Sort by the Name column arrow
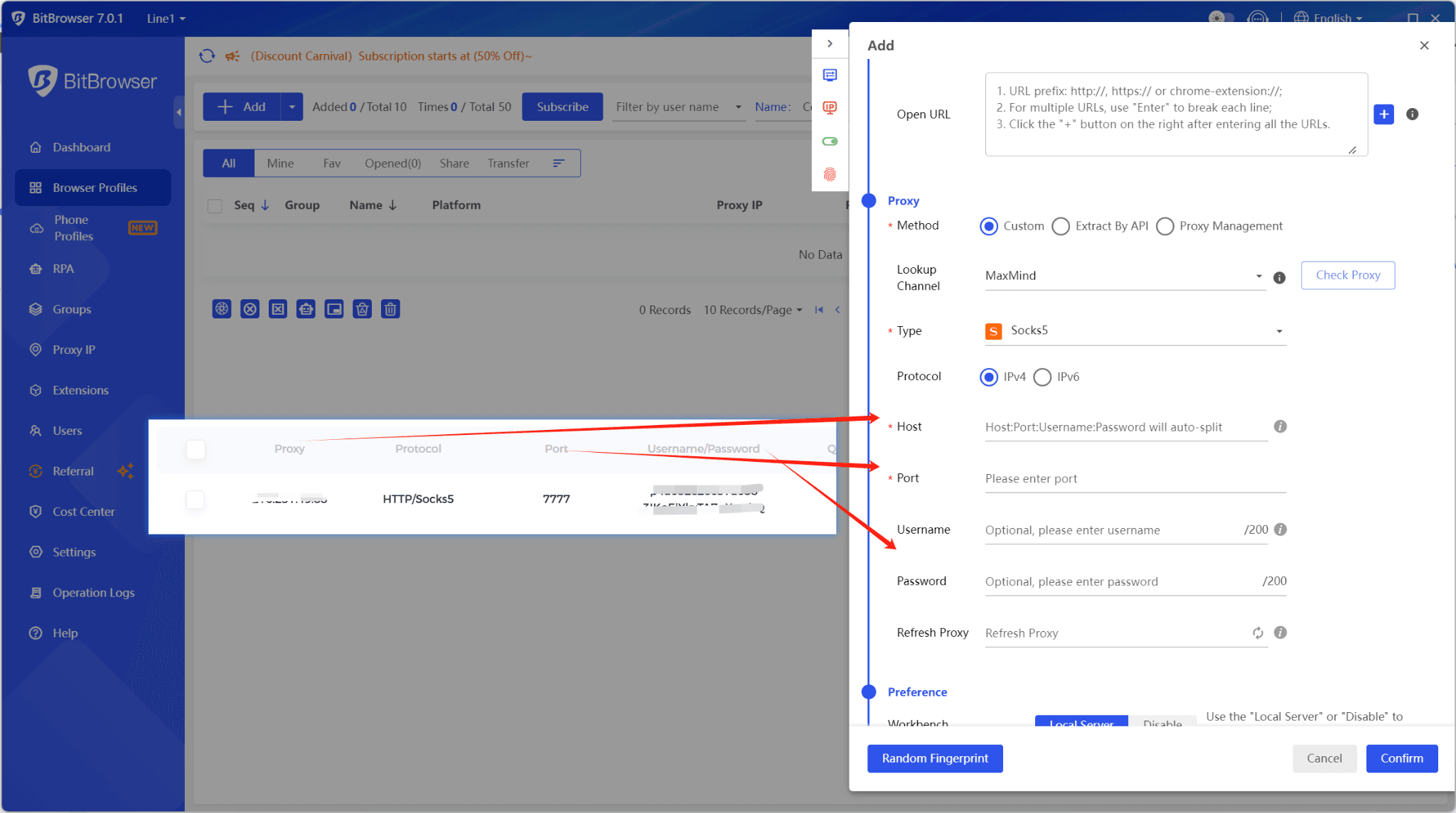 [x=392, y=205]
